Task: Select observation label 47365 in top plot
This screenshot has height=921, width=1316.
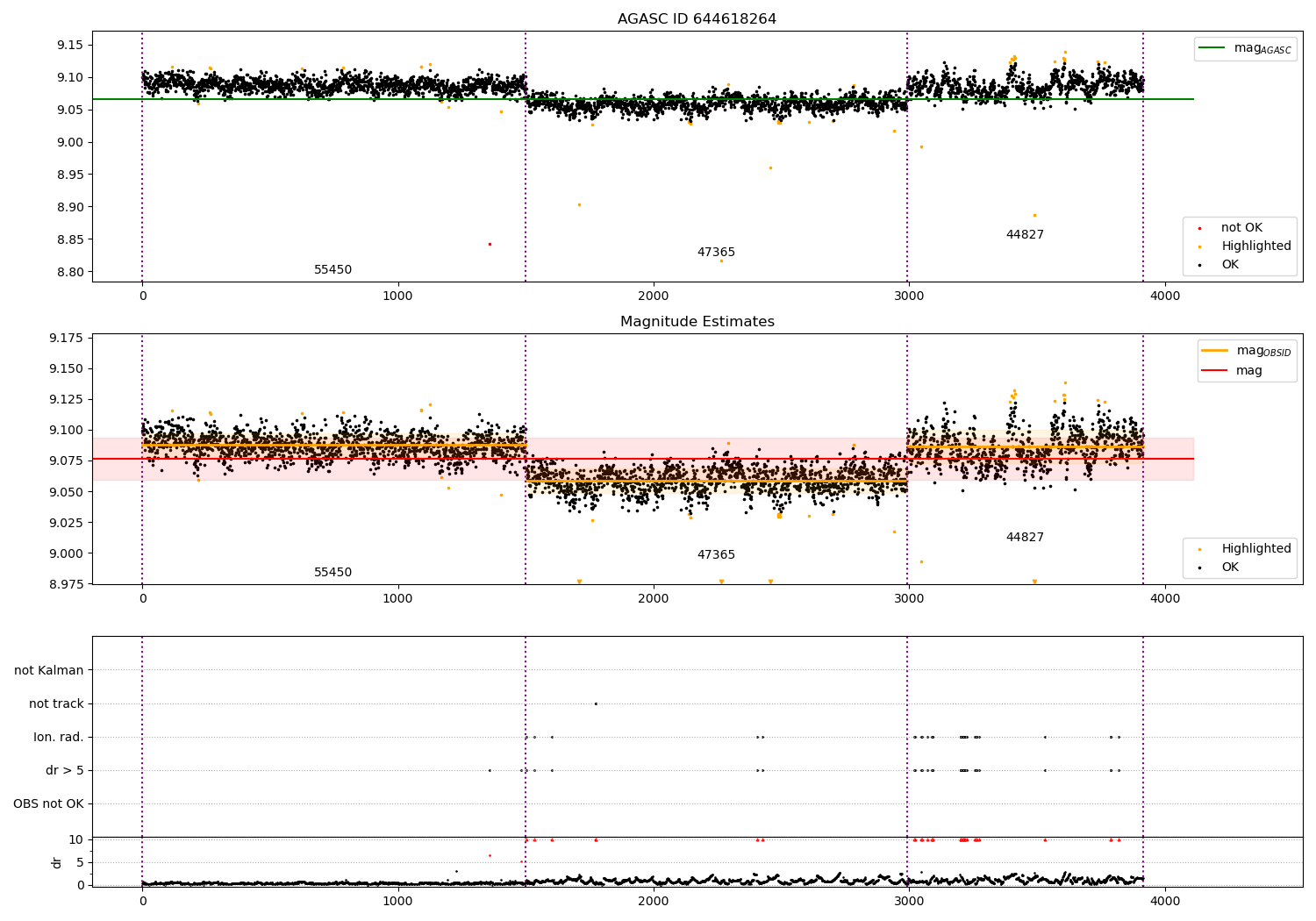Action: point(716,253)
